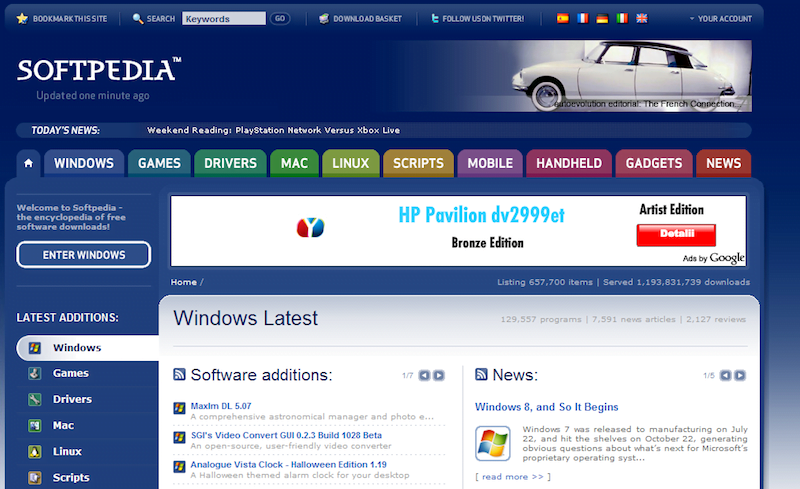Click the Softpedia logo
800x489 pixels.
tap(99, 70)
